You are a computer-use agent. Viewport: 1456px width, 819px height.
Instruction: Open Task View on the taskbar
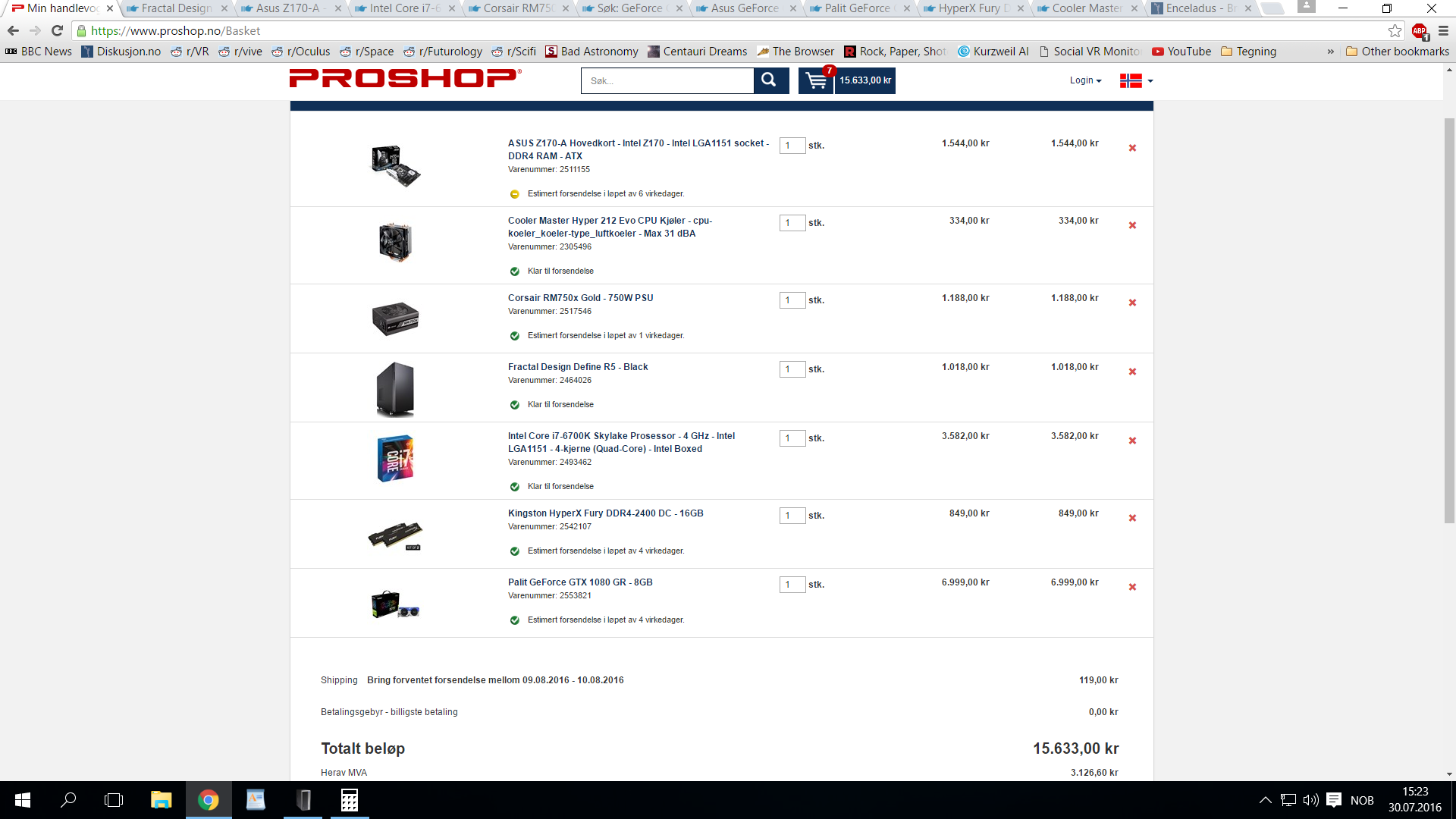(x=114, y=800)
